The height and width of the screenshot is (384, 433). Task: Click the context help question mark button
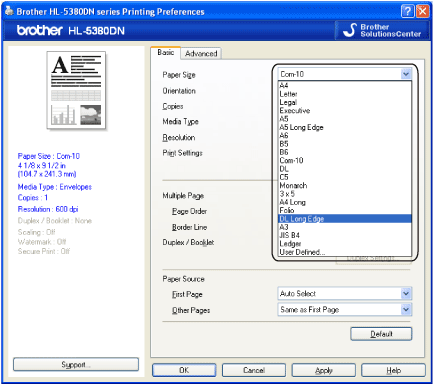click(x=407, y=11)
